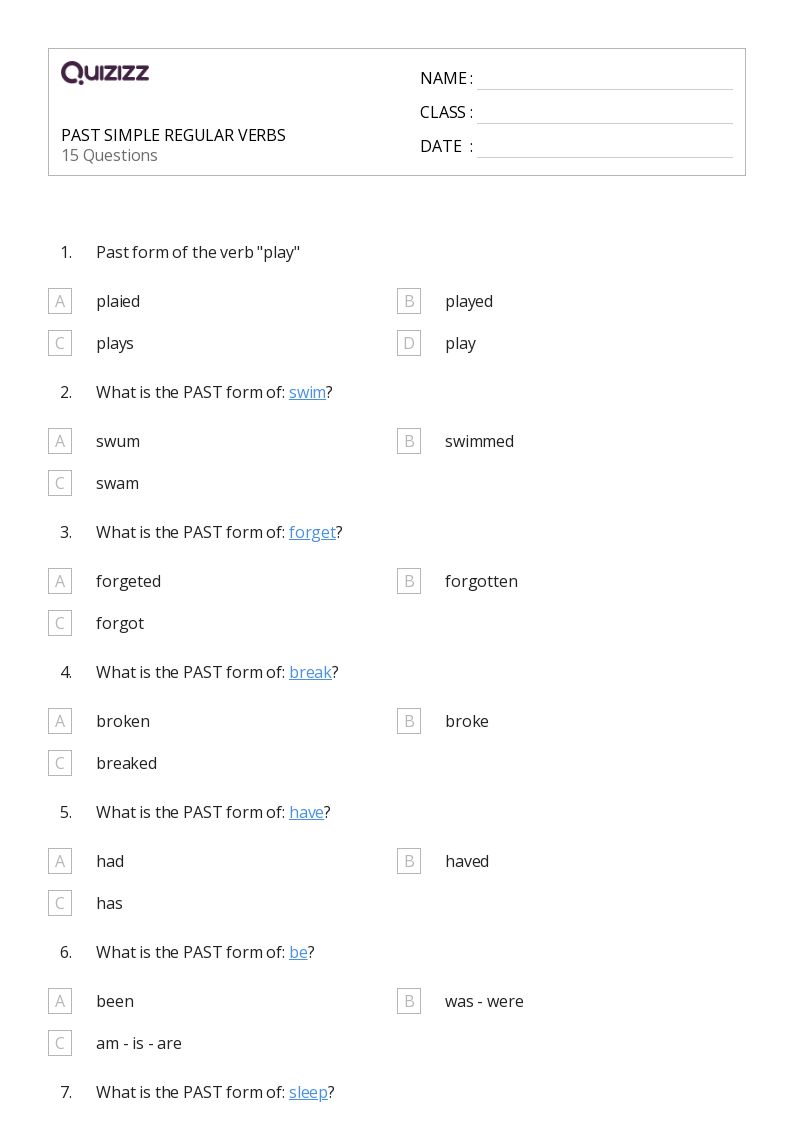Click the CLASS blank line
The height and width of the screenshot is (1123, 794).
[605, 114]
